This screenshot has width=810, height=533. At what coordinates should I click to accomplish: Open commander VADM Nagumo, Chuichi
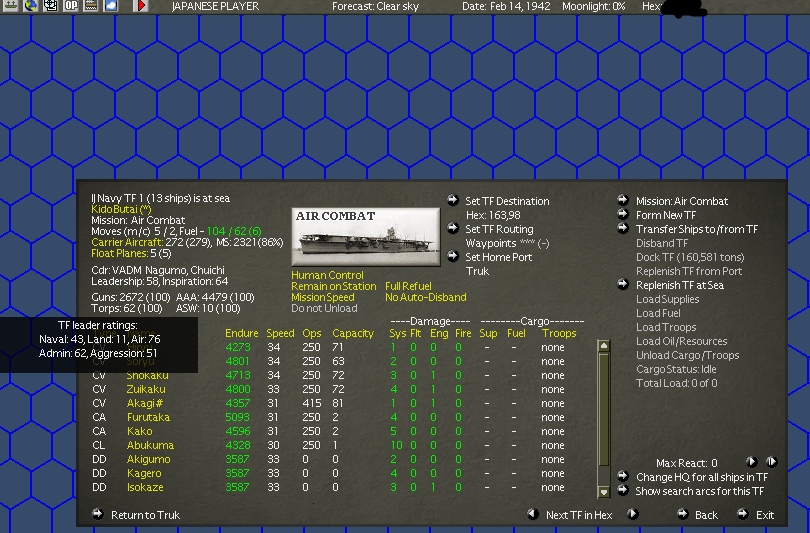click(158, 270)
